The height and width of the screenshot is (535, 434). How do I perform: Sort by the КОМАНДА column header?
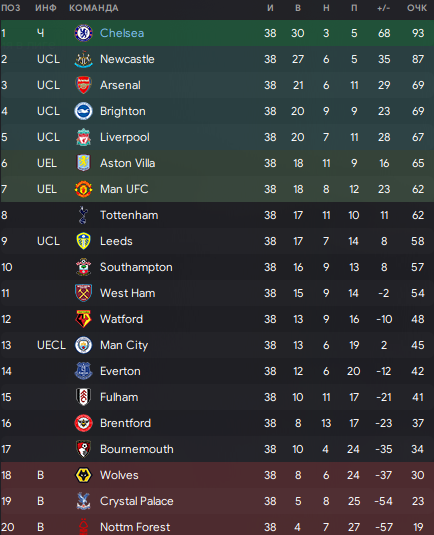tap(94, 8)
